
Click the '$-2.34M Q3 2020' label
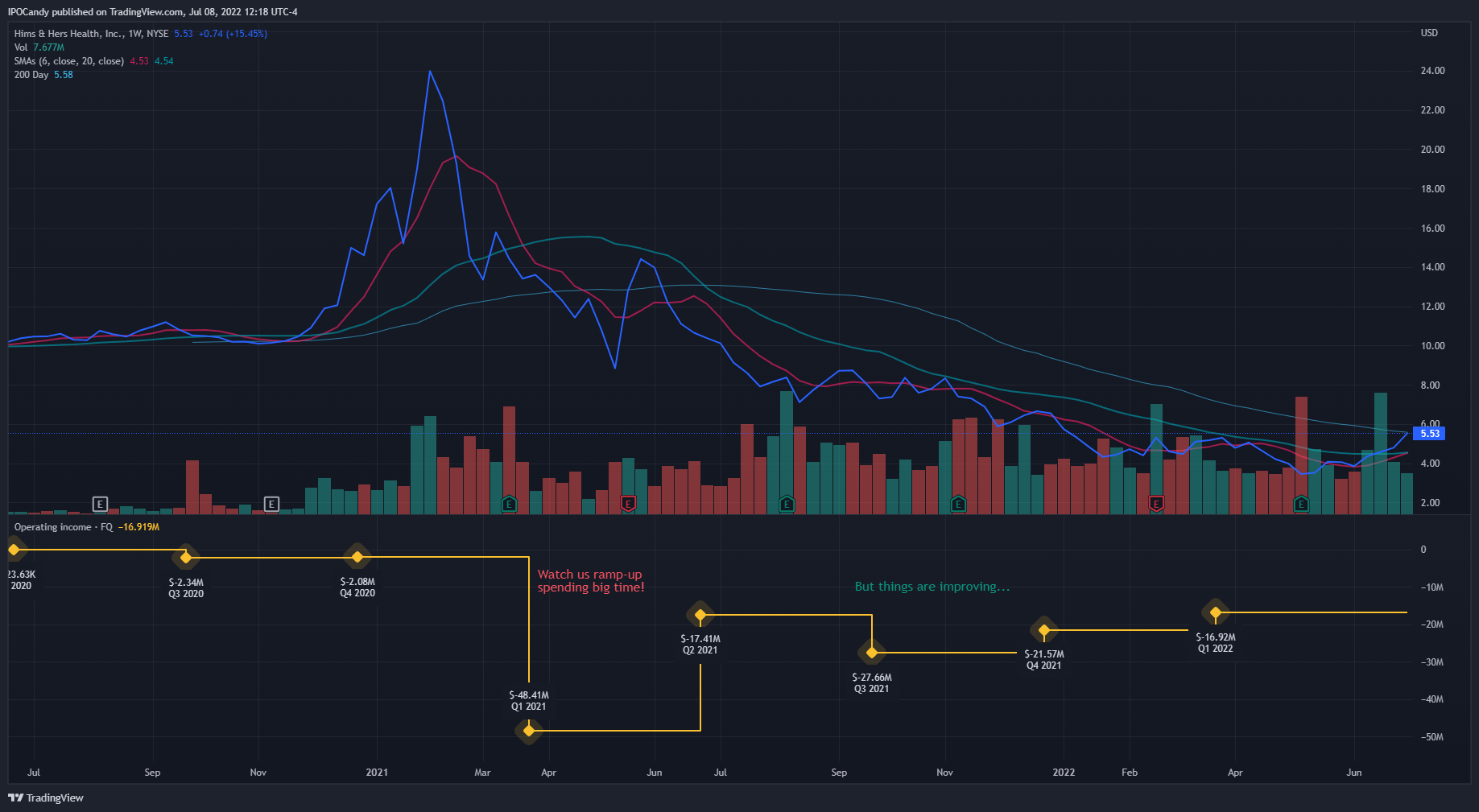[186, 588]
